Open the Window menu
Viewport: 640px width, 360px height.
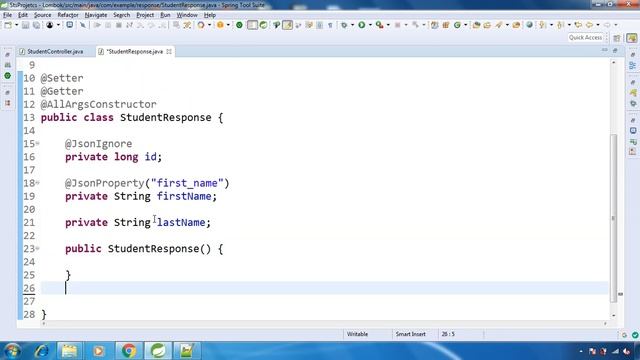point(187,15)
